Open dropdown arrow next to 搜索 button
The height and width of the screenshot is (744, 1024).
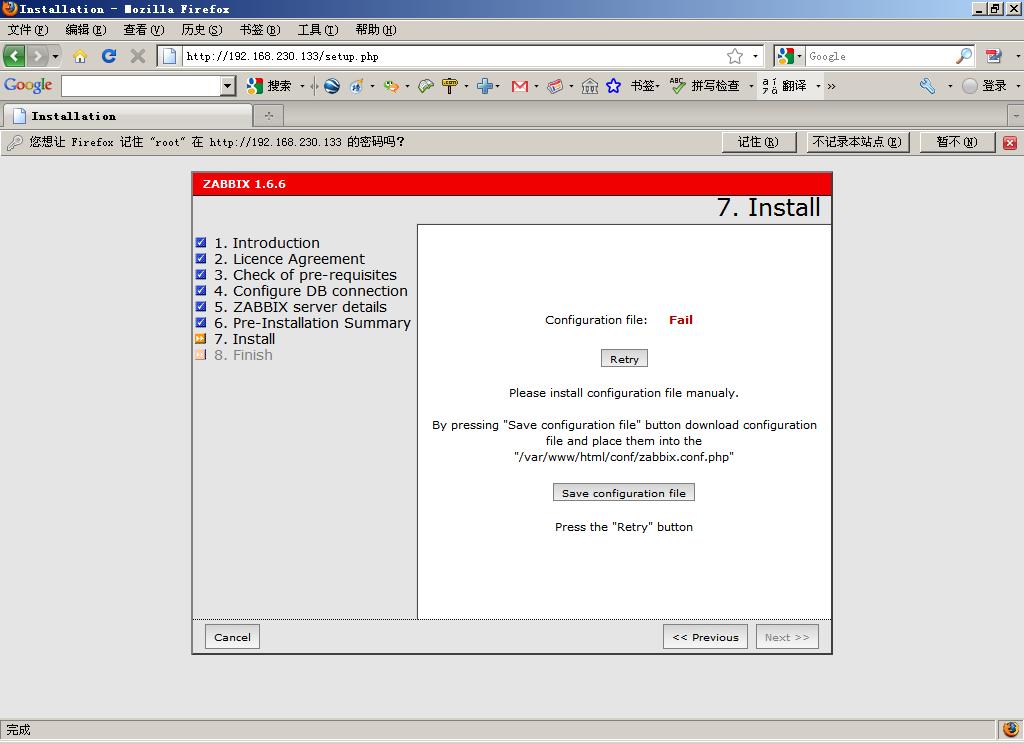(x=302, y=86)
